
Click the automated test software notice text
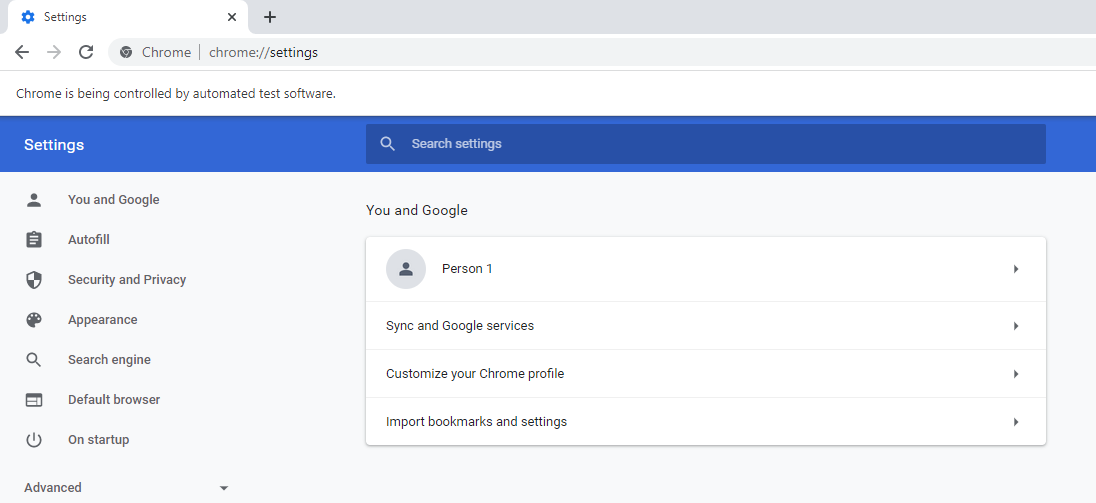[x=175, y=94]
